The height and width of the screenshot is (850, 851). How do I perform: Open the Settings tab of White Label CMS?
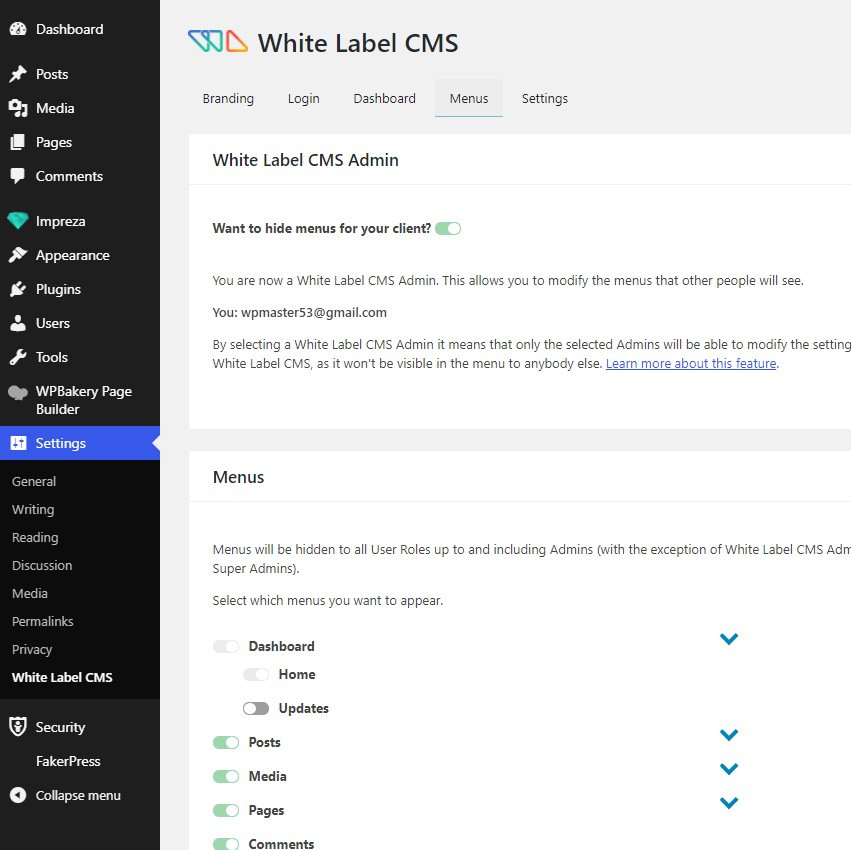click(544, 98)
